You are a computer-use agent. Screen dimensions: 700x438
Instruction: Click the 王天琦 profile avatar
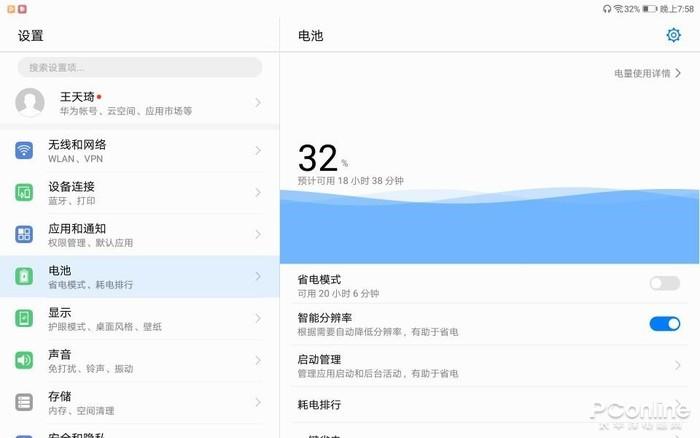pos(31,102)
